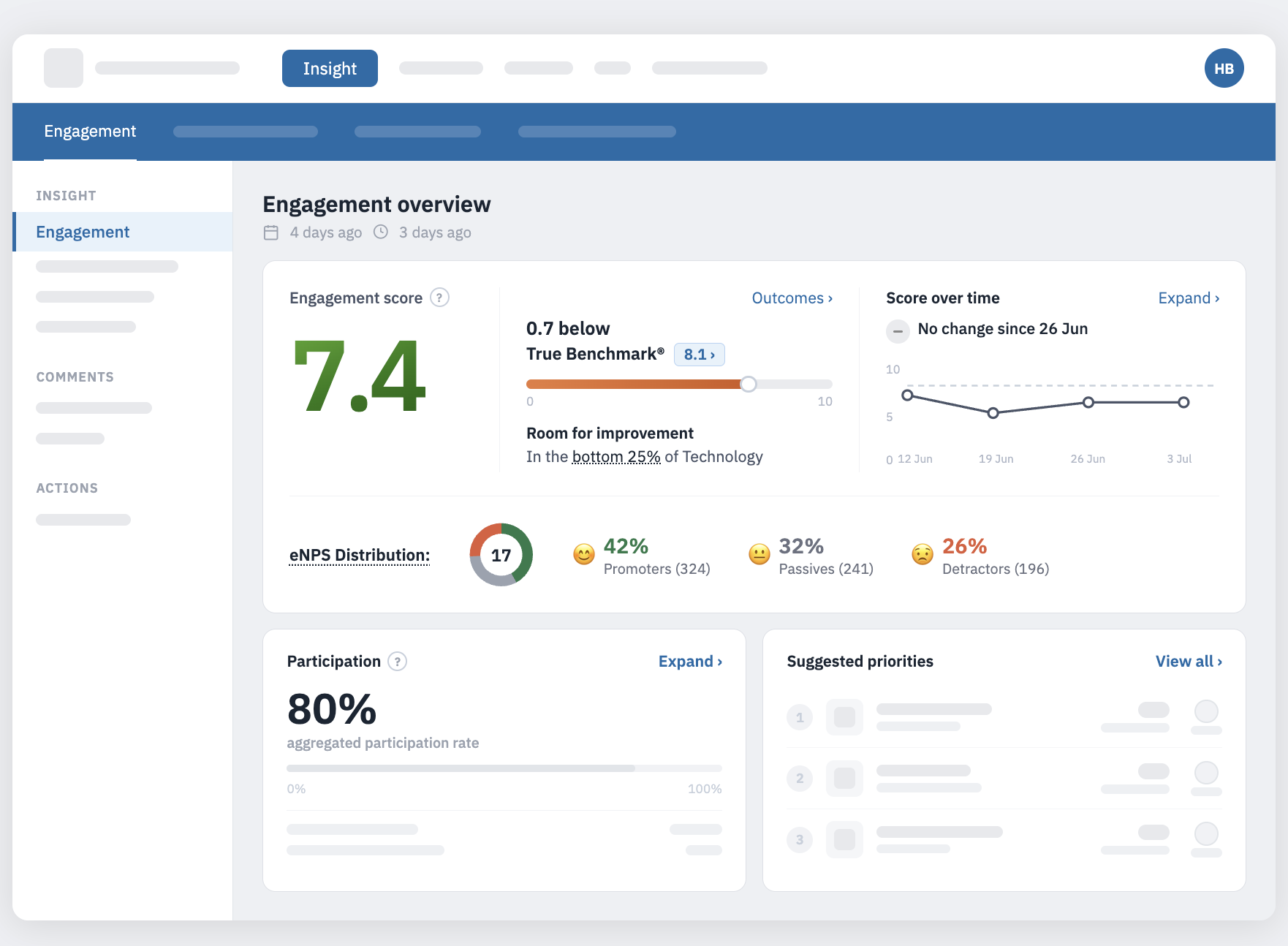Select Engagement in the Insight sidebar

click(123, 232)
